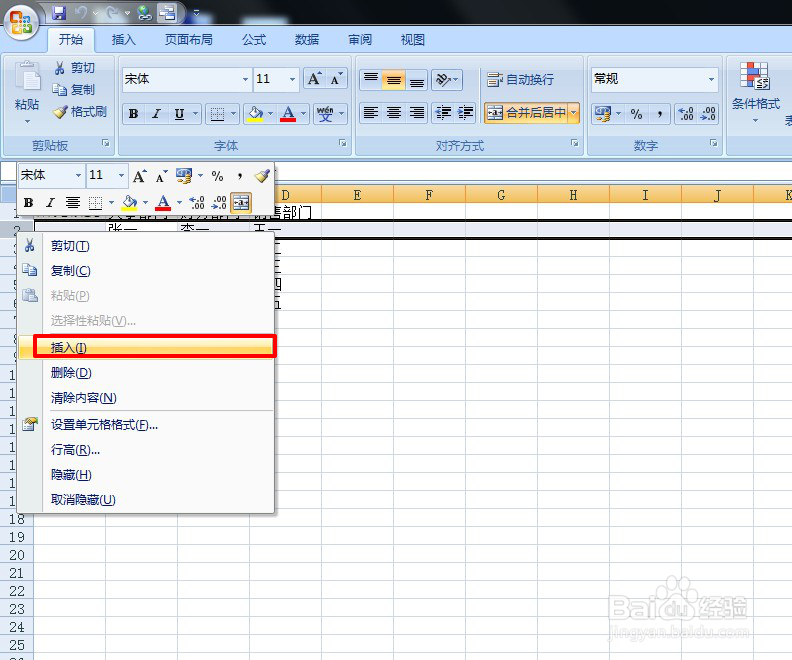Decrease indent in alignment group

click(x=443, y=113)
